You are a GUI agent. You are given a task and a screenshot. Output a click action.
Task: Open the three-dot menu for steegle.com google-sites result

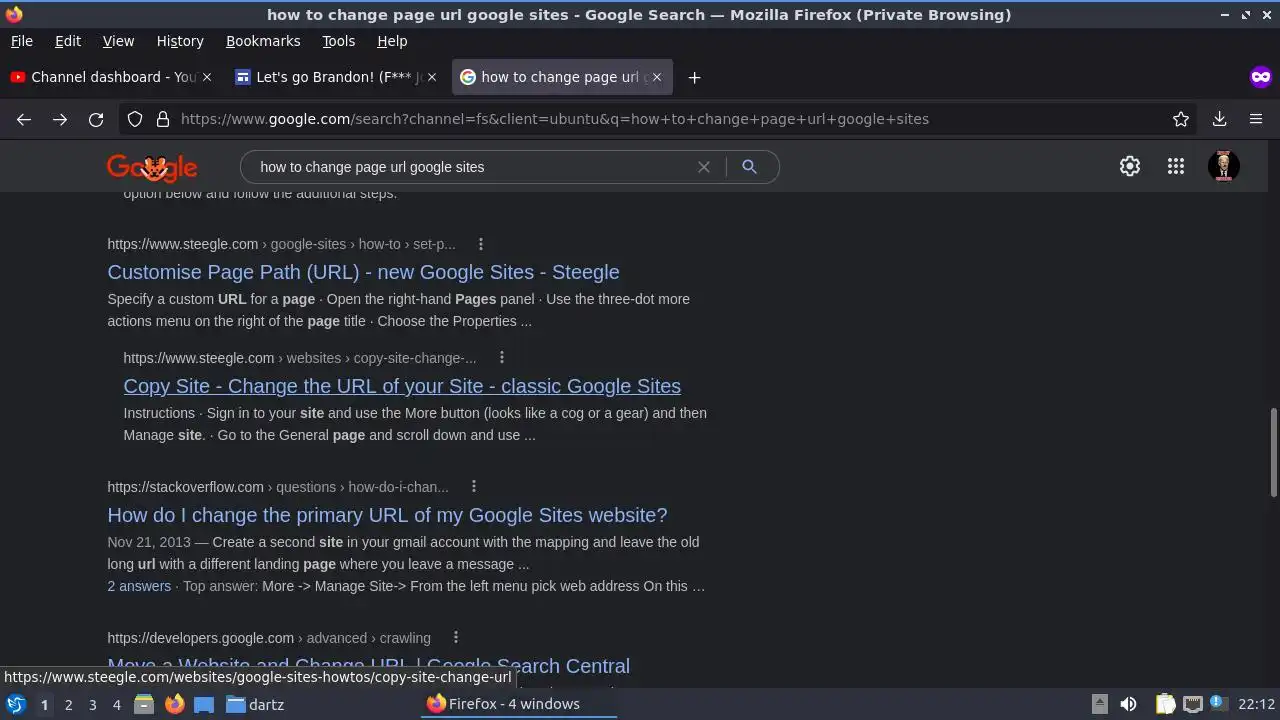click(x=481, y=244)
